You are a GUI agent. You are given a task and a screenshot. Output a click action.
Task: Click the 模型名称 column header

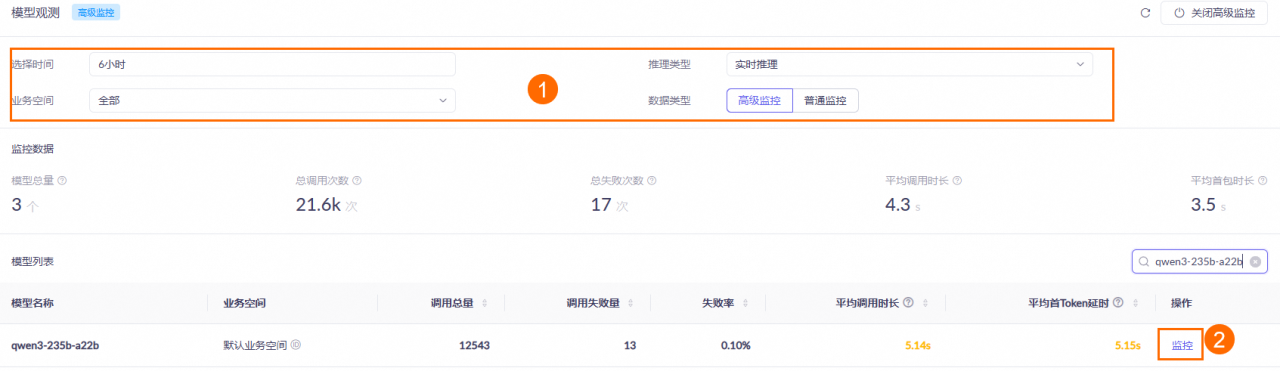pyautogui.click(x=32, y=303)
